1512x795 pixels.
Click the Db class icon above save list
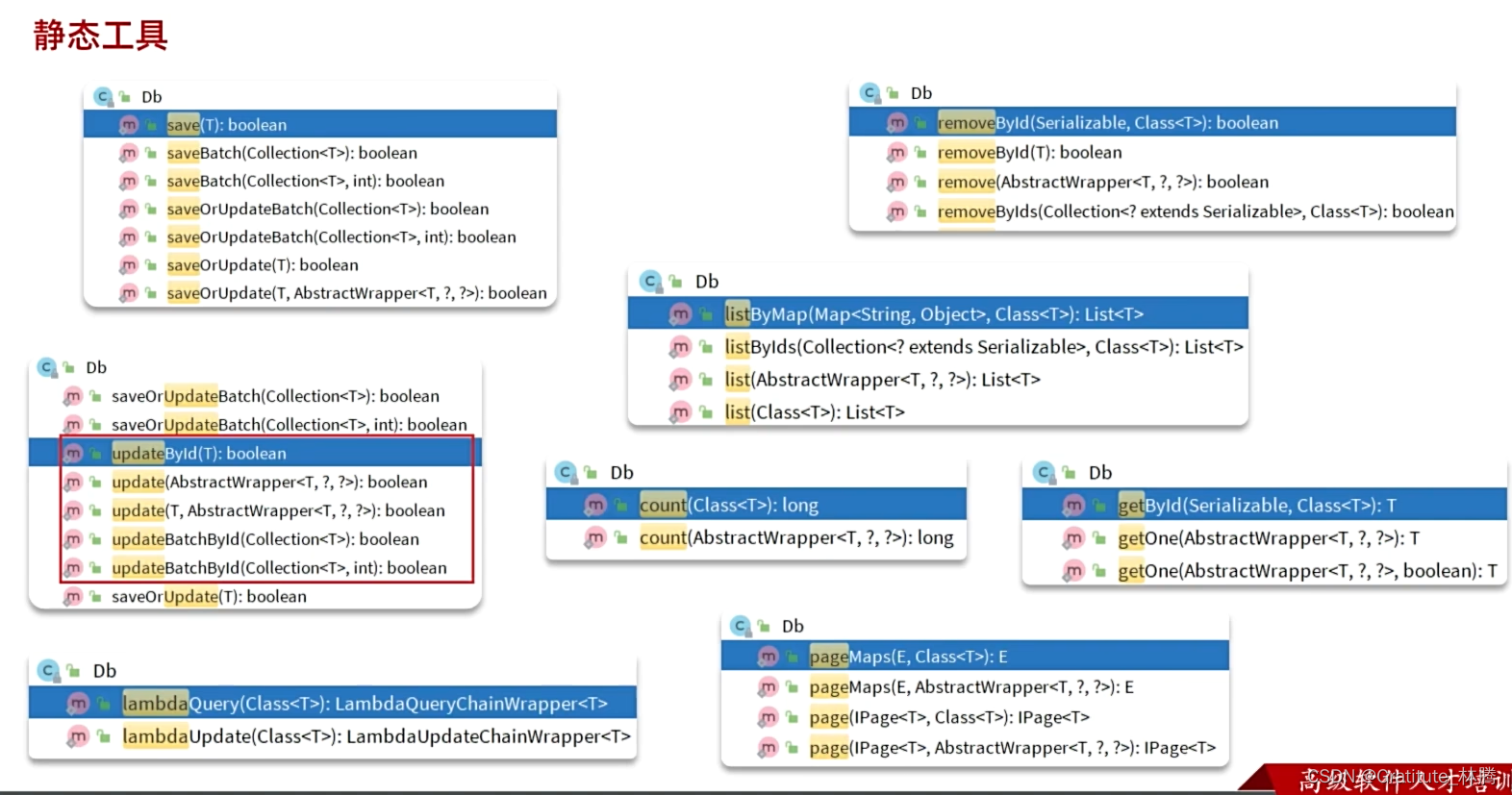103,97
